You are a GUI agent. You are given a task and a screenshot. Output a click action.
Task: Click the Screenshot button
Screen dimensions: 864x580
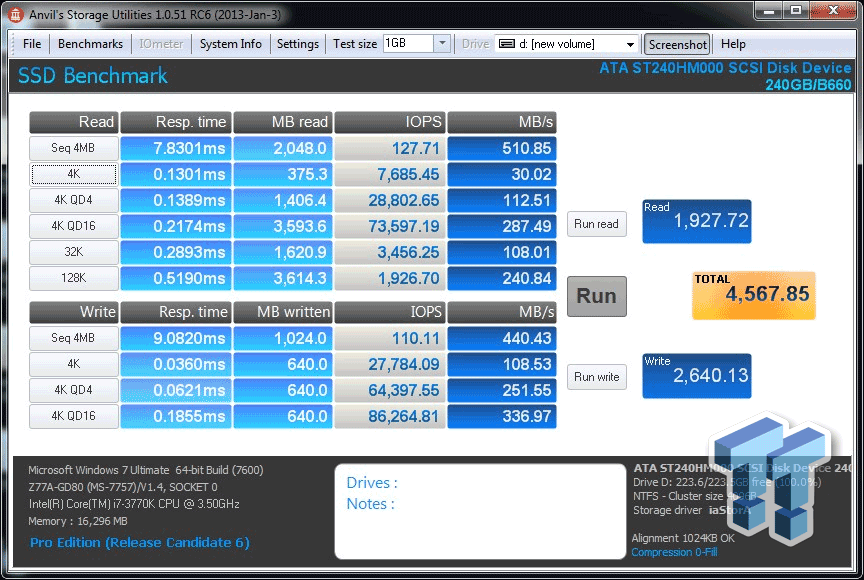(x=677, y=44)
